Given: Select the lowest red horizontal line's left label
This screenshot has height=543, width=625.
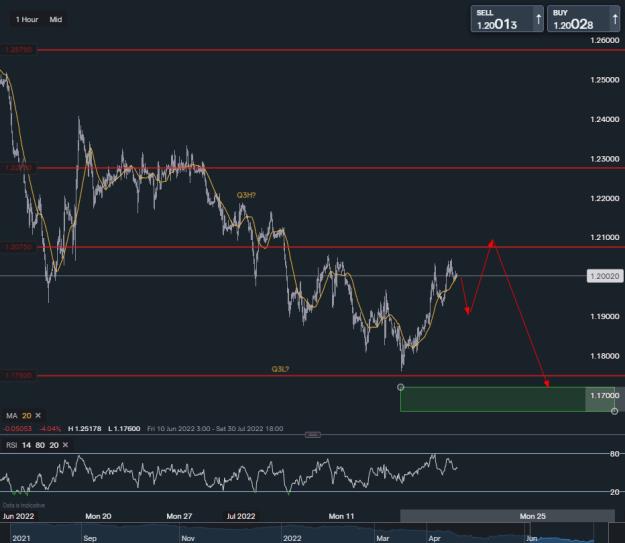Looking at the screenshot, I should pos(18,376).
